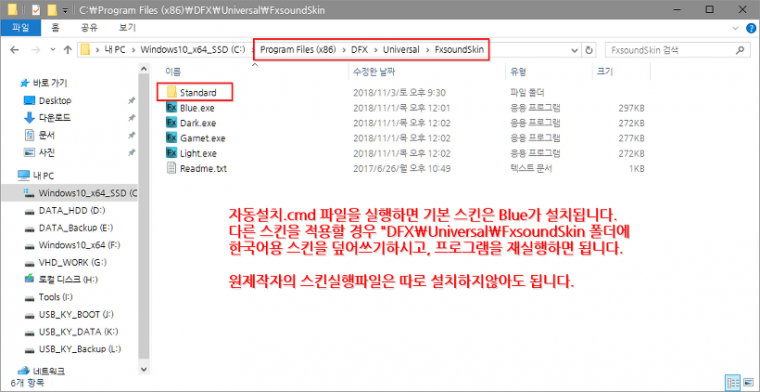Refresh the FxsoundSkin folder view
The height and width of the screenshot is (392, 760).
589,50
